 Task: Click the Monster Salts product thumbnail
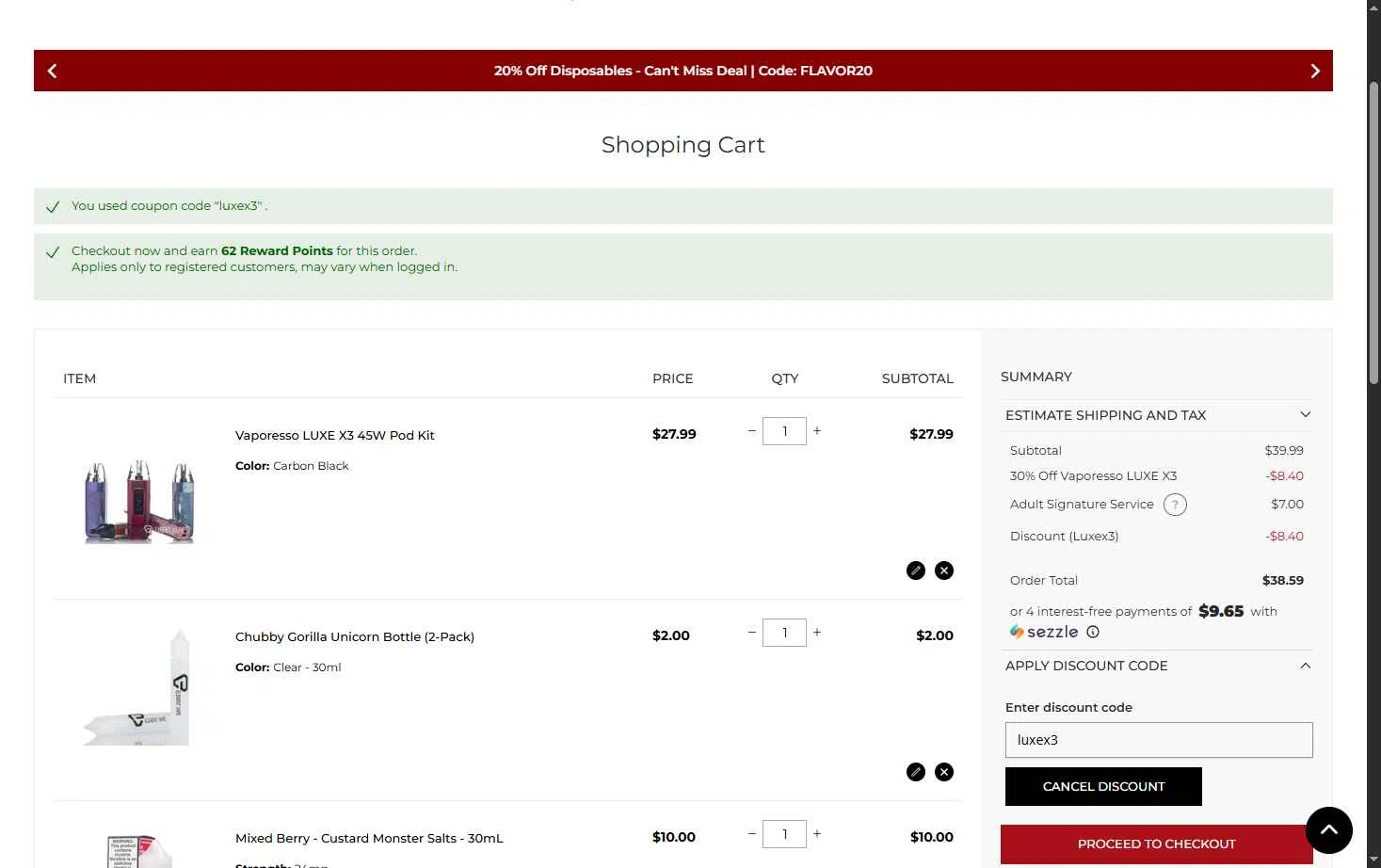tap(139, 850)
